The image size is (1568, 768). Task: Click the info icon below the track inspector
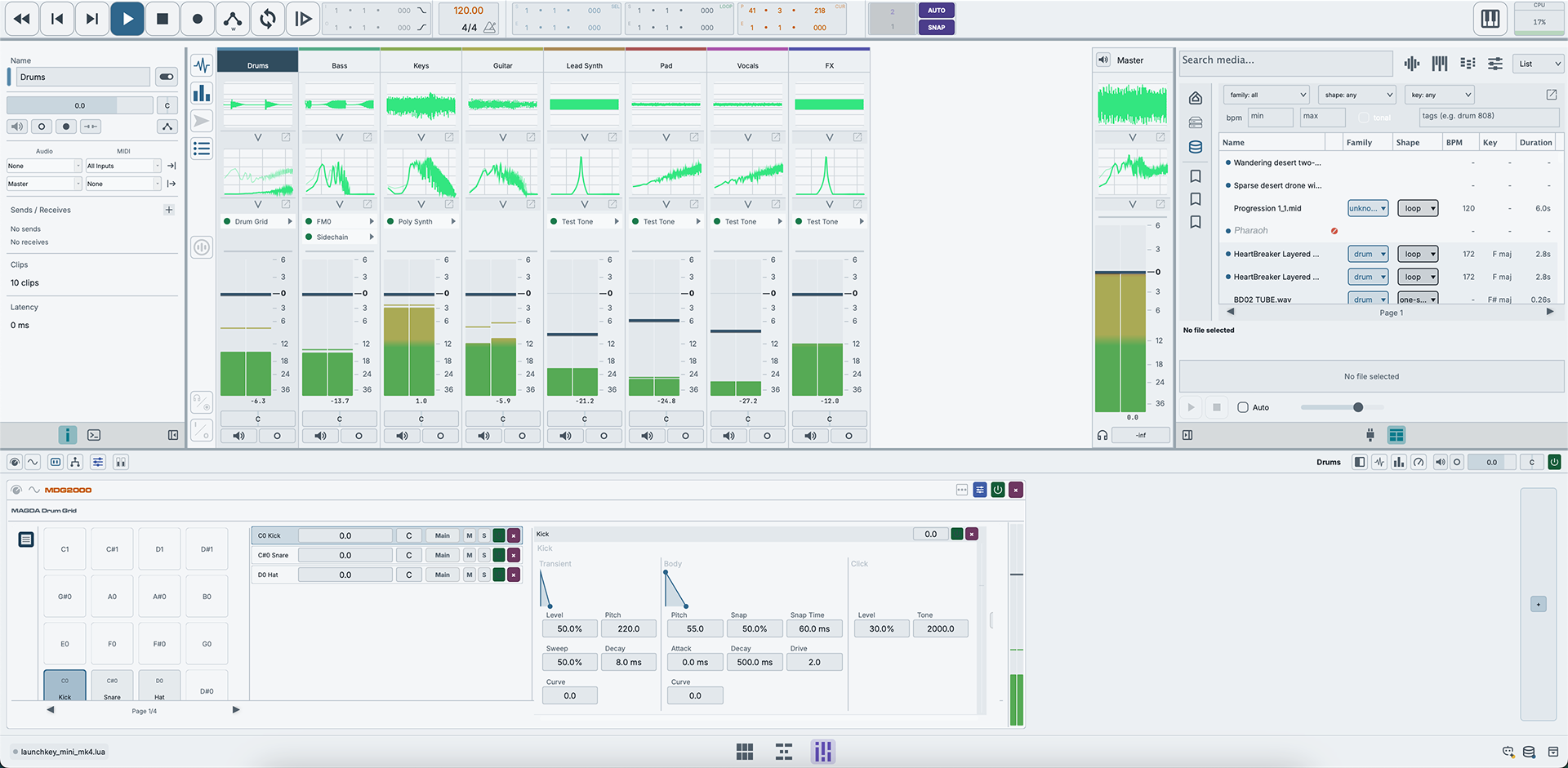[67, 435]
